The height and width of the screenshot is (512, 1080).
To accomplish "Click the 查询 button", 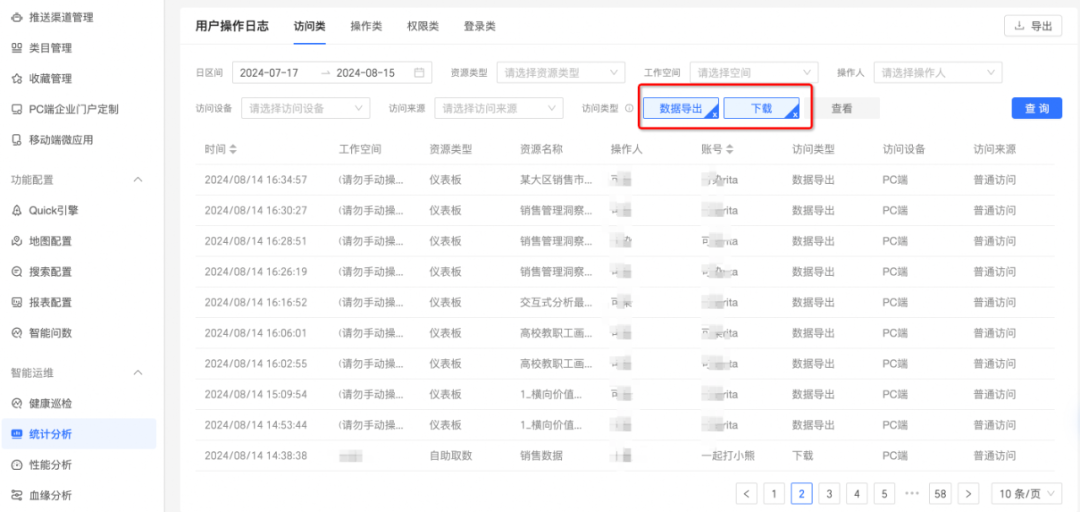I will [1037, 108].
